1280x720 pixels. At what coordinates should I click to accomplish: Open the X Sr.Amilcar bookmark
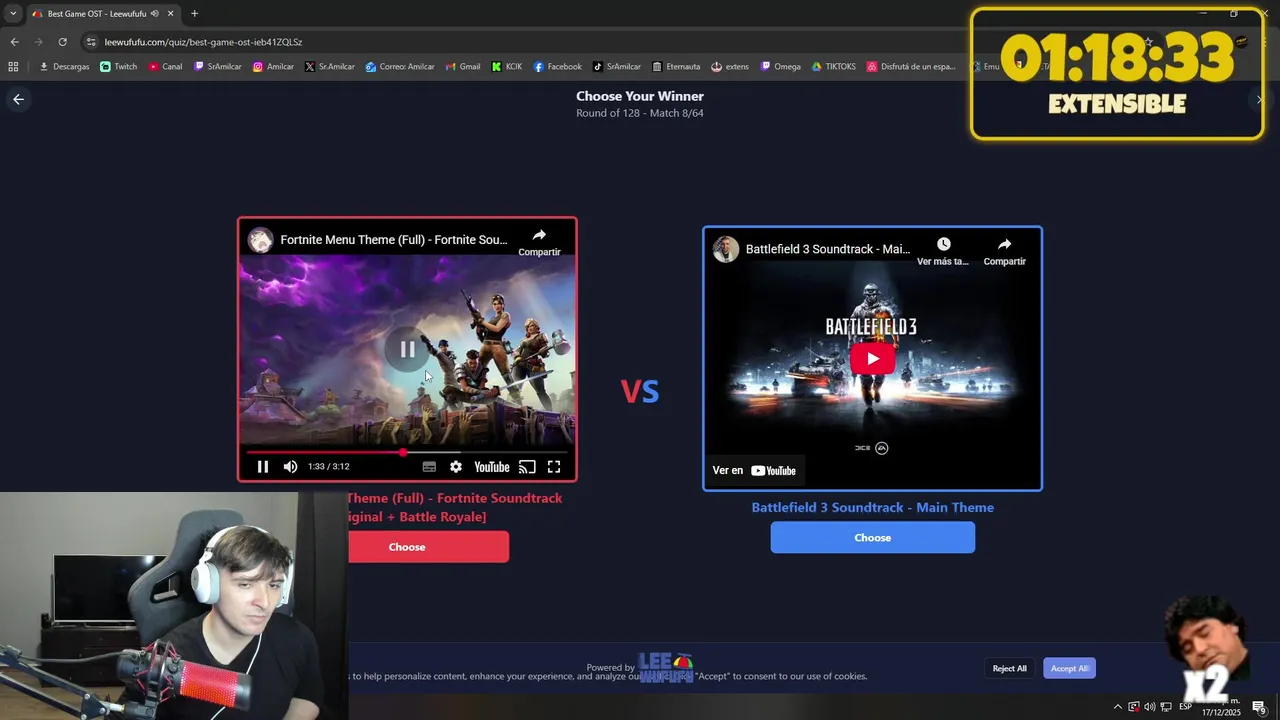click(330, 67)
